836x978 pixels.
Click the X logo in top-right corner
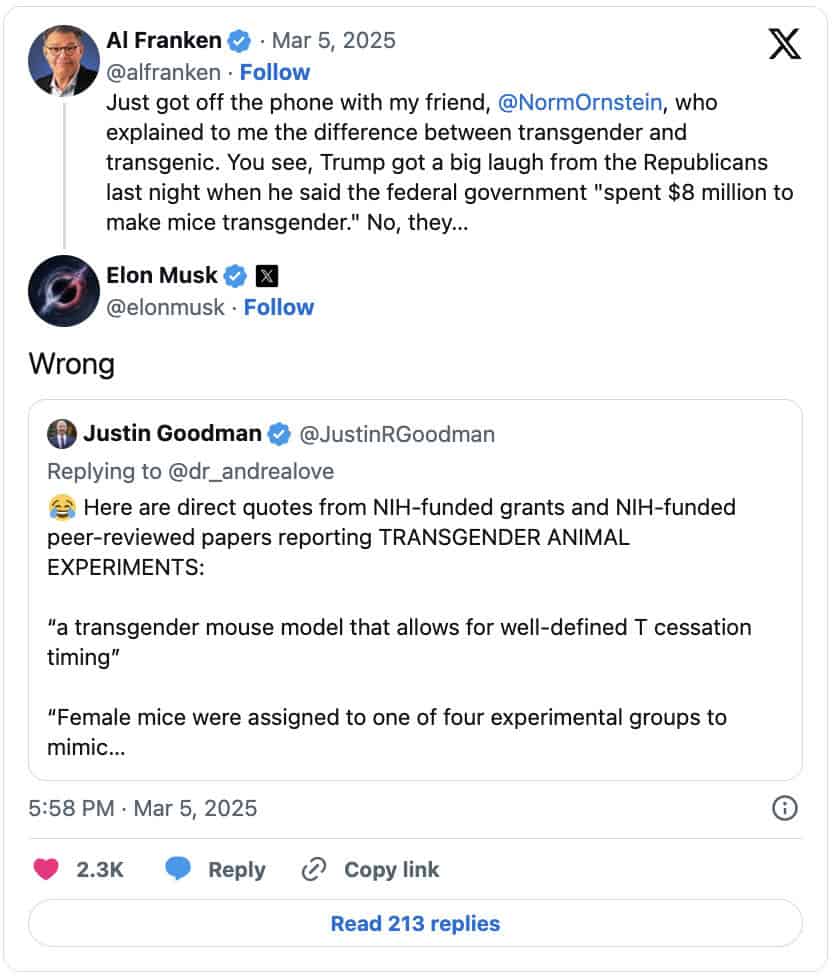(x=784, y=43)
